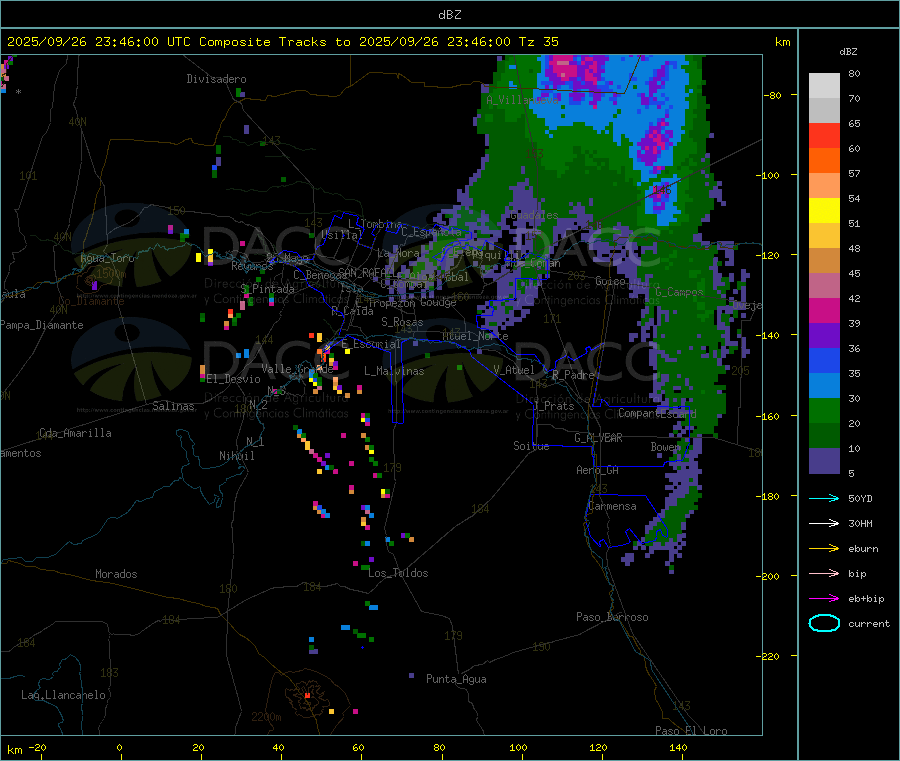Click the 'G_ALVEAR' map label
The width and height of the screenshot is (900, 761).
point(598,438)
